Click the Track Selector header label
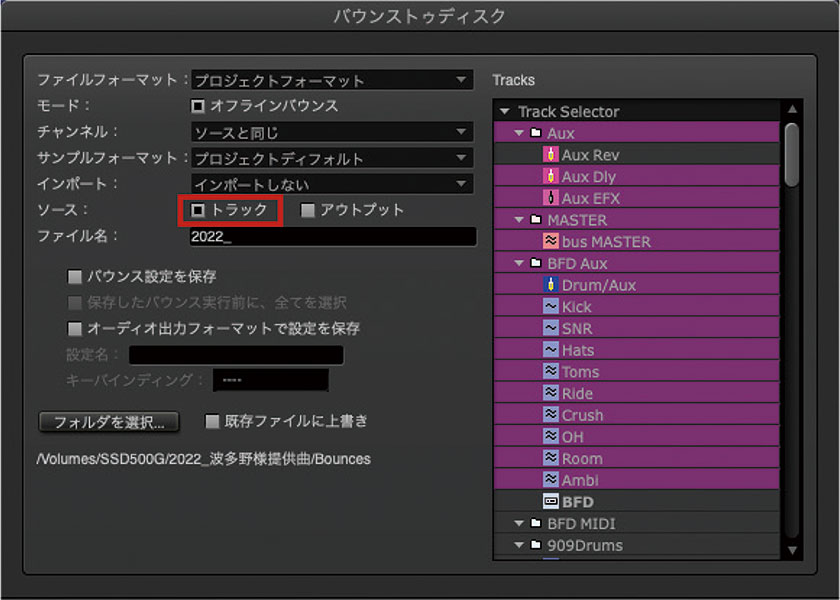 pyautogui.click(x=568, y=111)
